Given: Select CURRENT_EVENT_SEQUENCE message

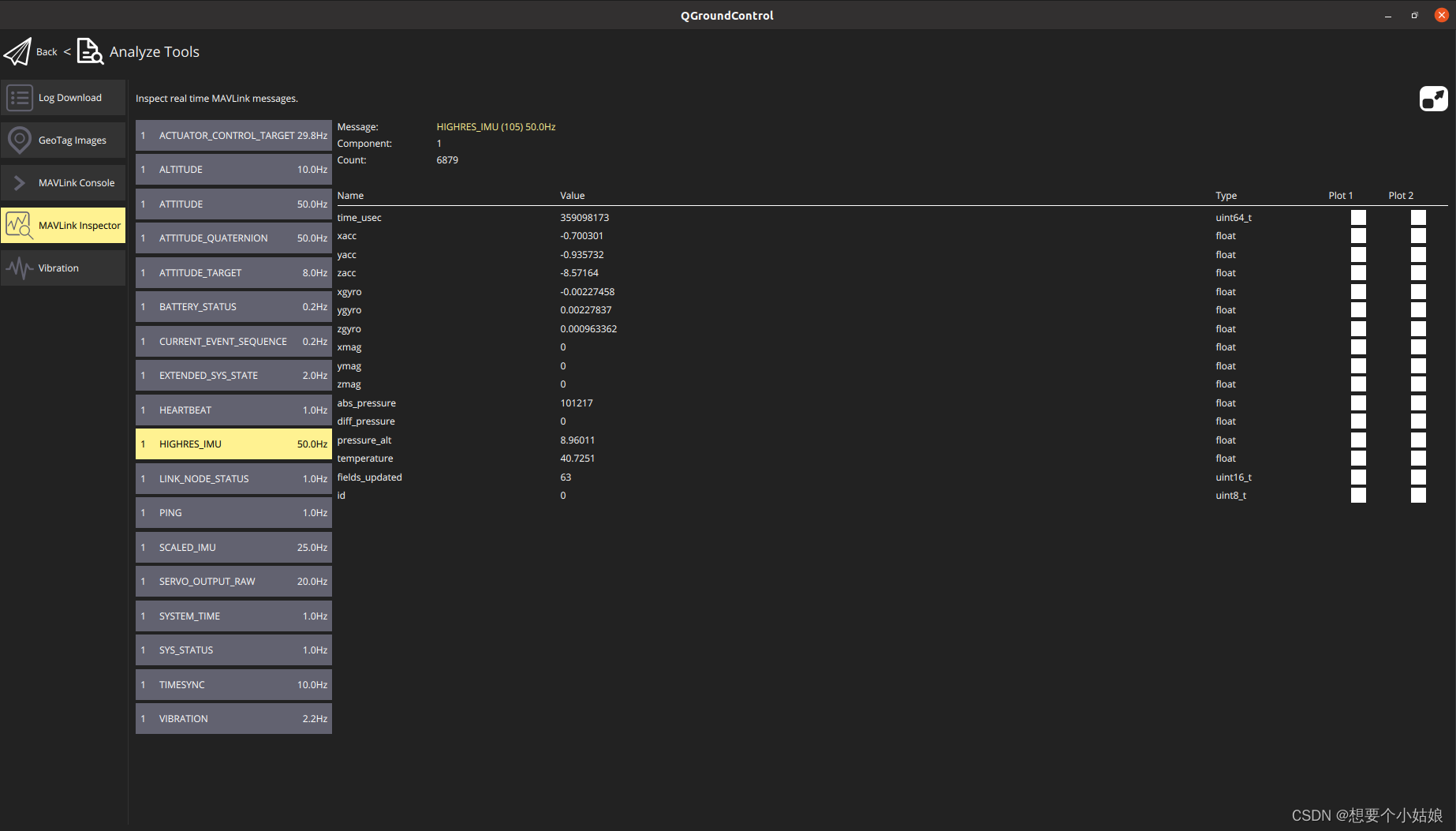Looking at the screenshot, I should 233,341.
